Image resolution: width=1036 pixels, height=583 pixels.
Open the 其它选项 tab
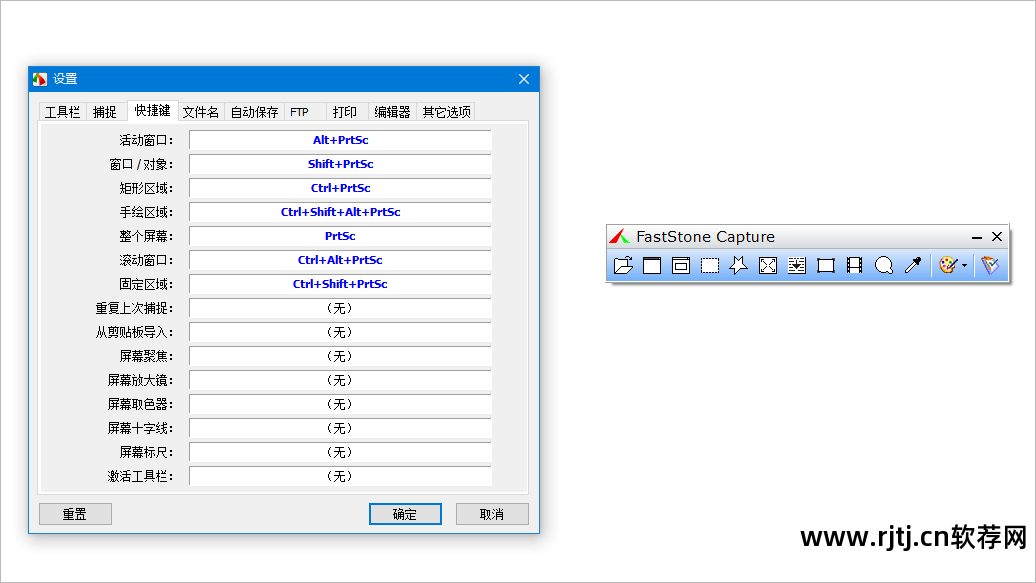click(x=447, y=112)
